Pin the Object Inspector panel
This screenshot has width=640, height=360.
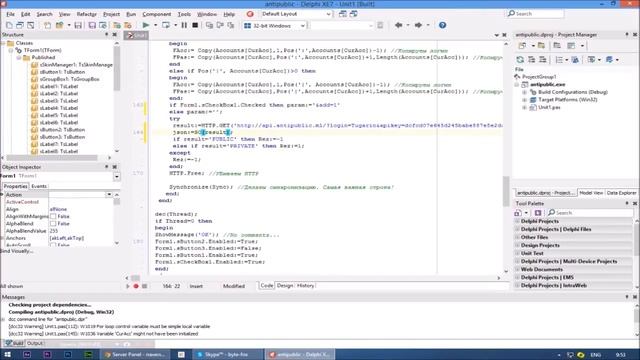click(x=107, y=167)
